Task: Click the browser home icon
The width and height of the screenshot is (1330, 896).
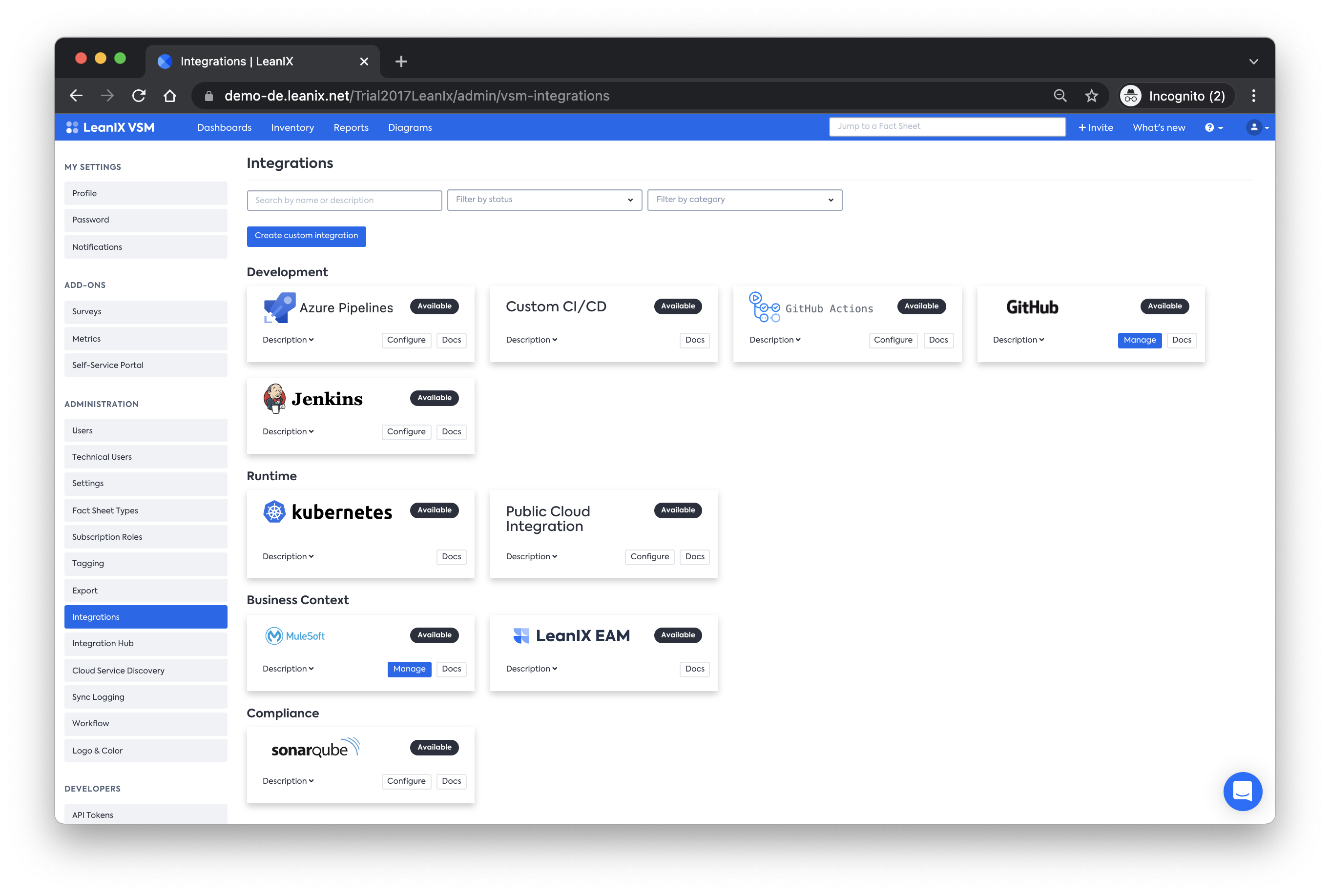Action: pyautogui.click(x=170, y=96)
